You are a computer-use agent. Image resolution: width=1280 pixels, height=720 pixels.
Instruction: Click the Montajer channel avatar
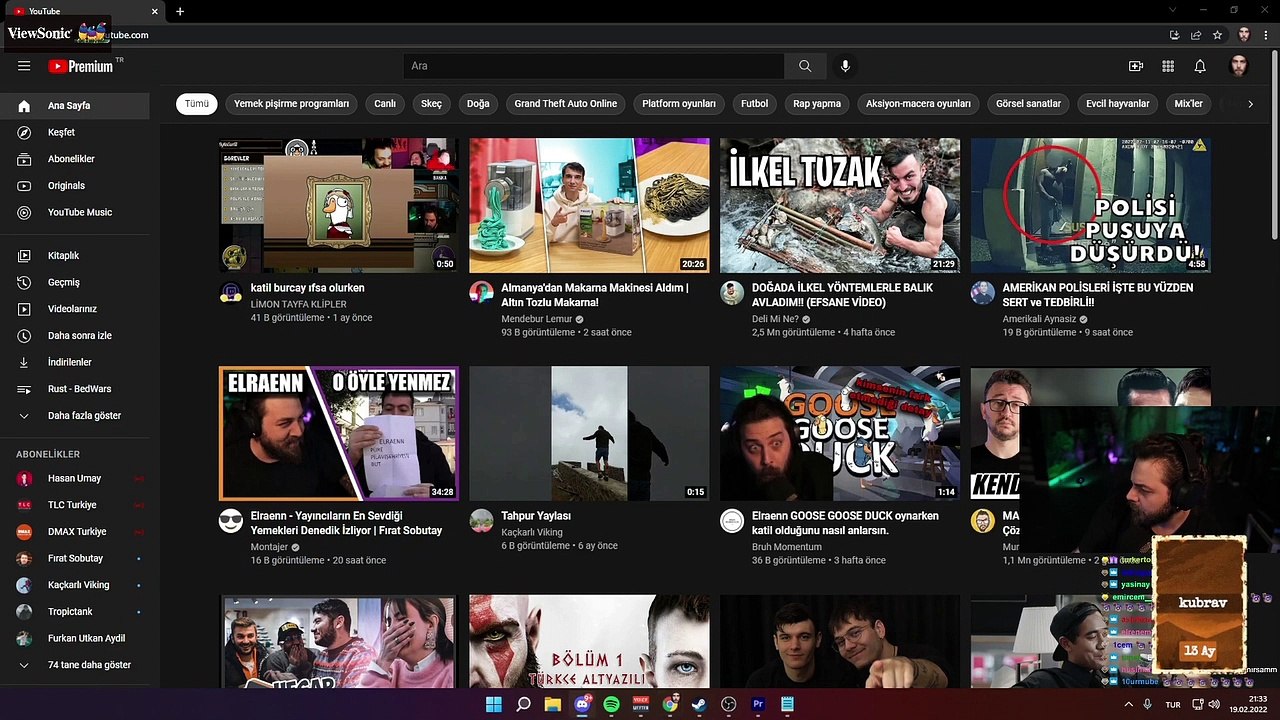point(231,520)
